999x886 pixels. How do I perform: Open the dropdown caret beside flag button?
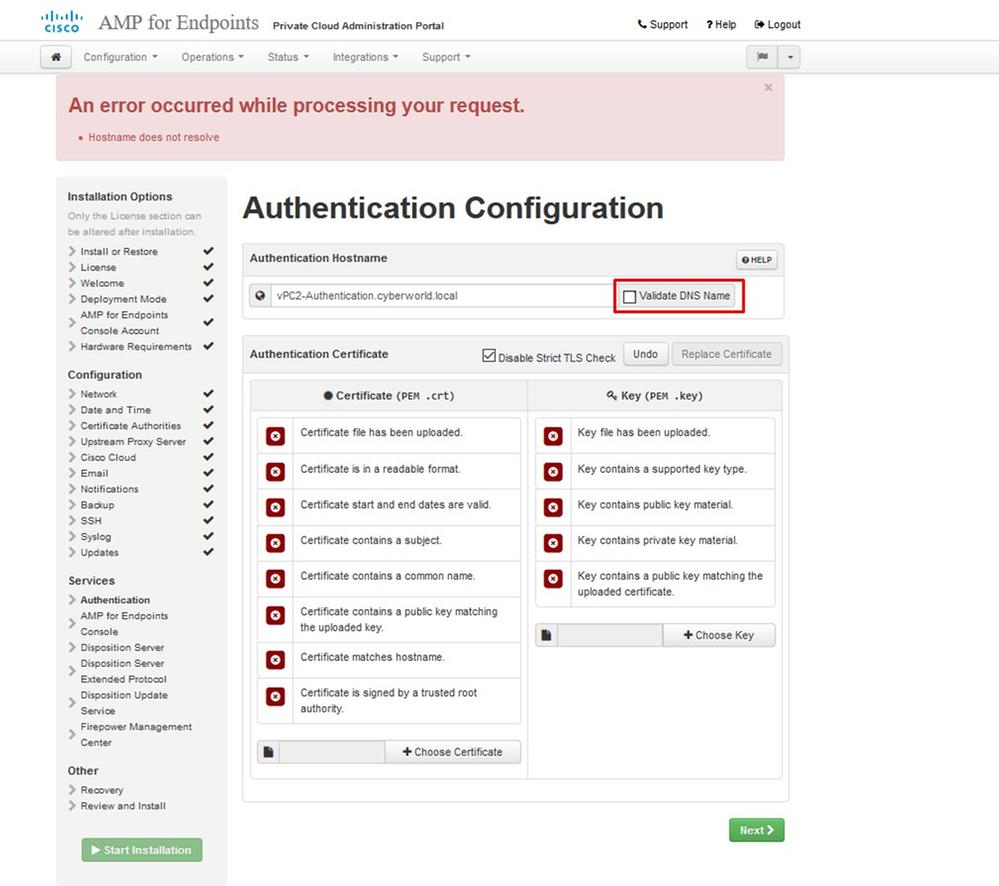[x=790, y=57]
